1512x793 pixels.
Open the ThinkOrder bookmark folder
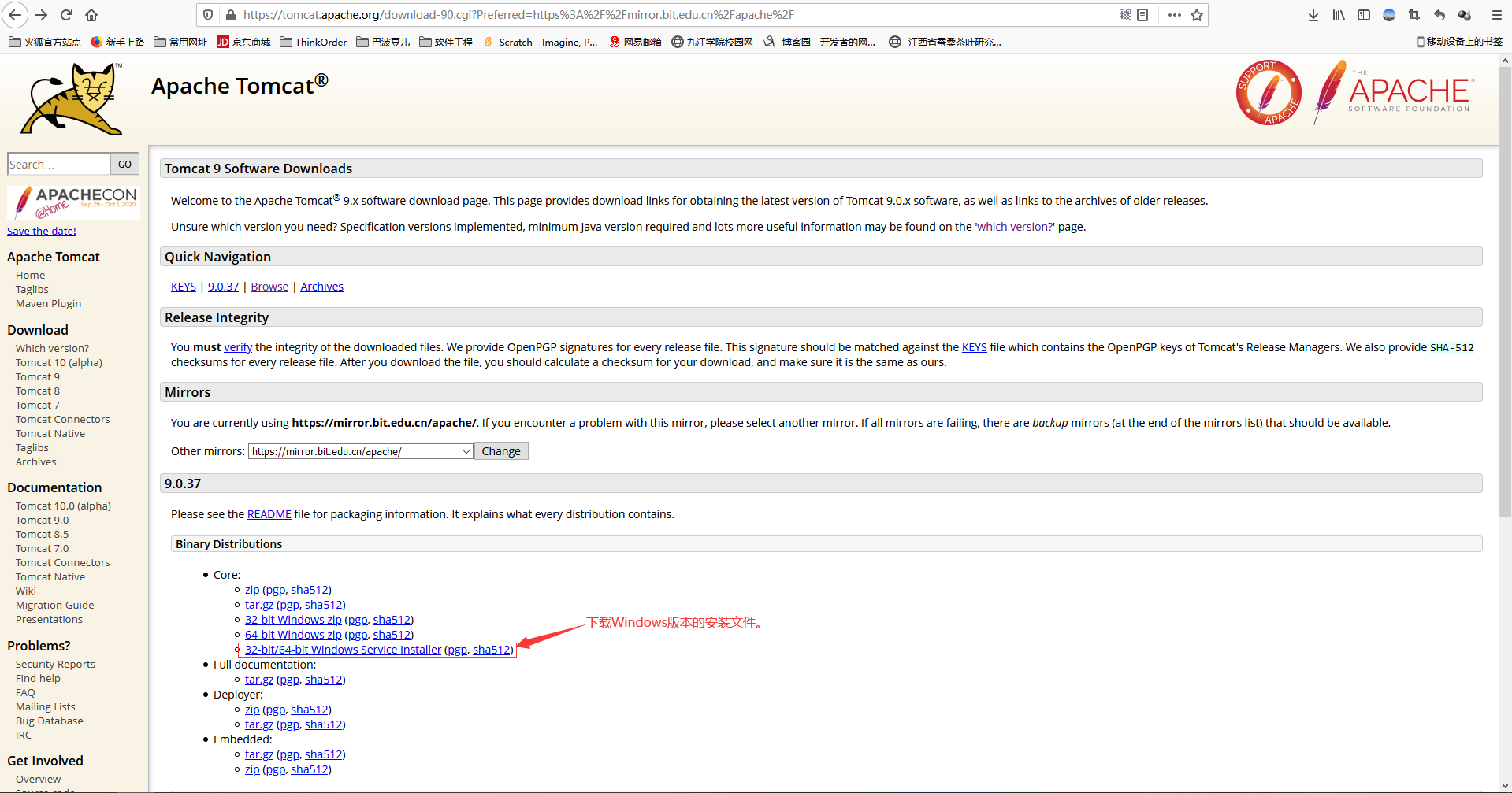(x=313, y=42)
